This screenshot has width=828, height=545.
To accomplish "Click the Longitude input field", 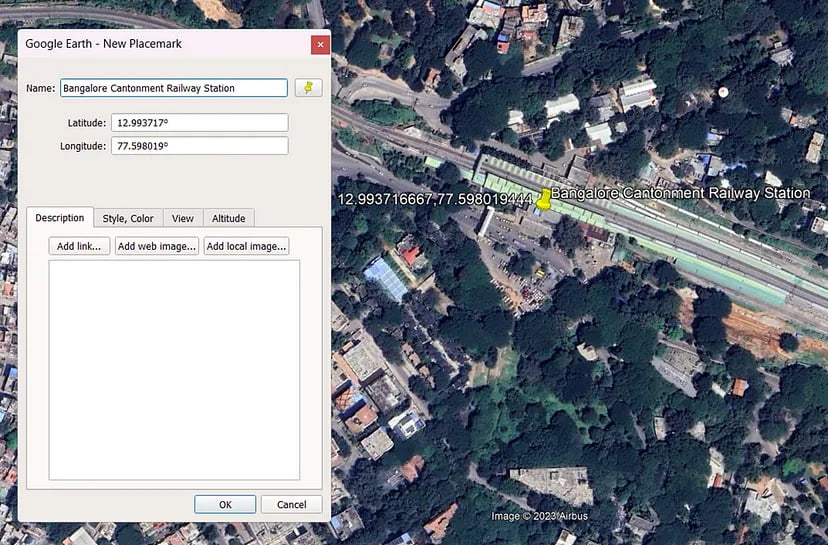I will coord(200,146).
